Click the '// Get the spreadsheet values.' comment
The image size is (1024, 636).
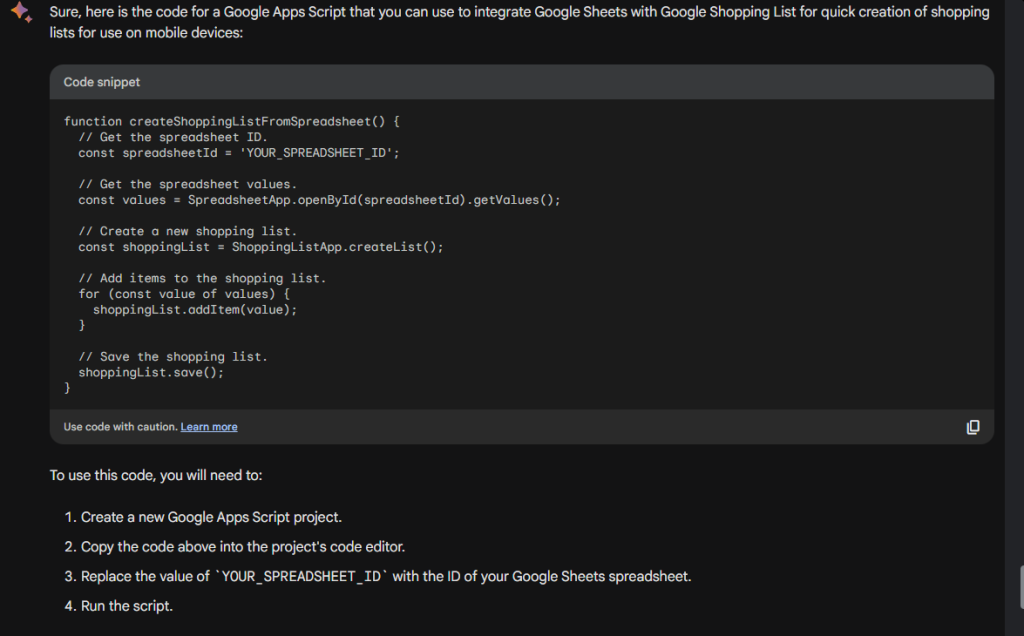click(x=187, y=184)
